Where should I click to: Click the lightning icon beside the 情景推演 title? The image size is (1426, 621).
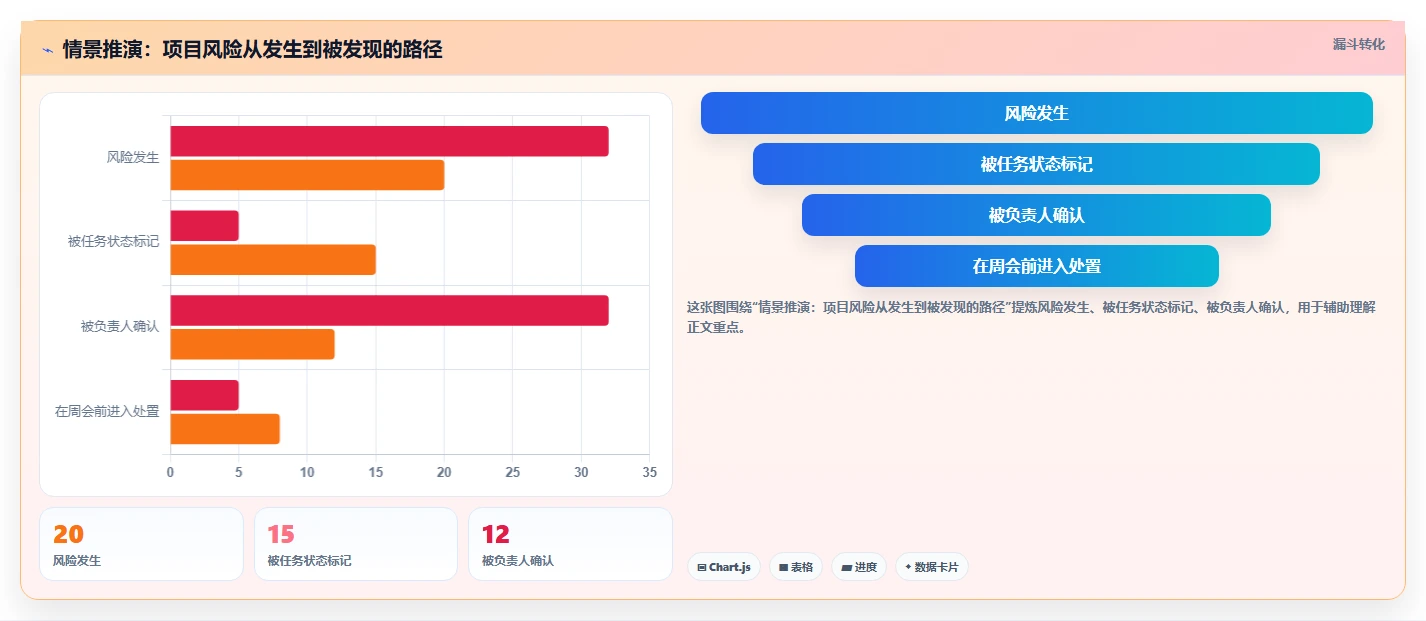[x=47, y=50]
